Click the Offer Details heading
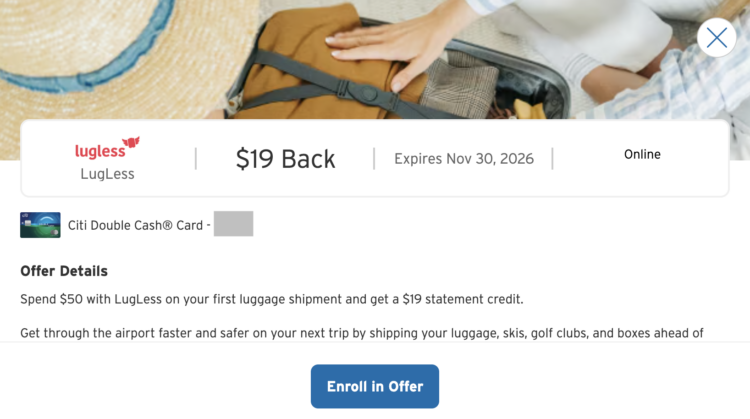Viewport: 750px width, 419px height. [64, 271]
